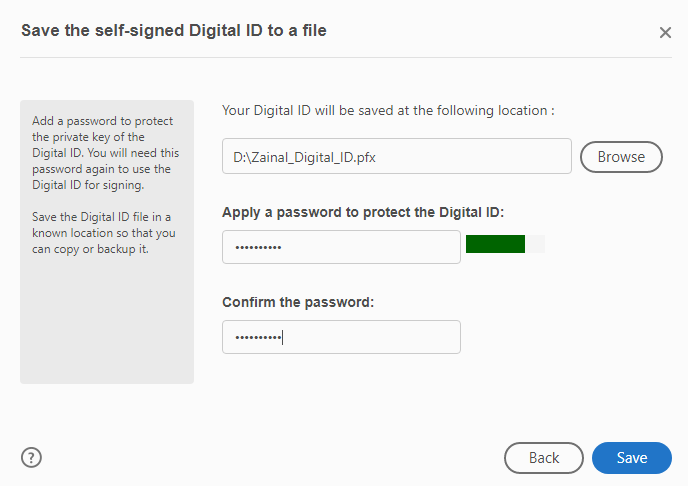The height and width of the screenshot is (486, 688).
Task: Click the 'Add a password to protect' help paragraph
Action: (x=106, y=152)
